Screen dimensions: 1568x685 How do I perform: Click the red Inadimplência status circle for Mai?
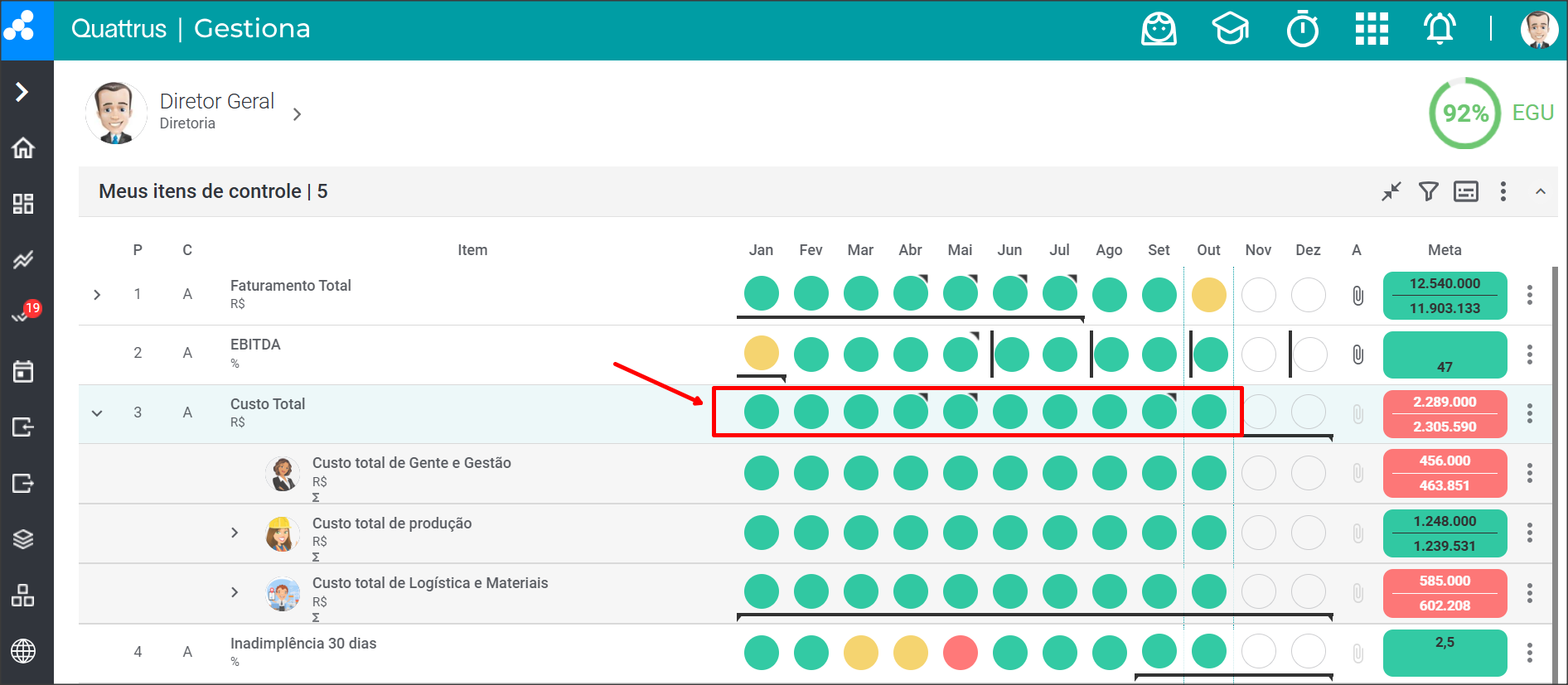tap(960, 653)
